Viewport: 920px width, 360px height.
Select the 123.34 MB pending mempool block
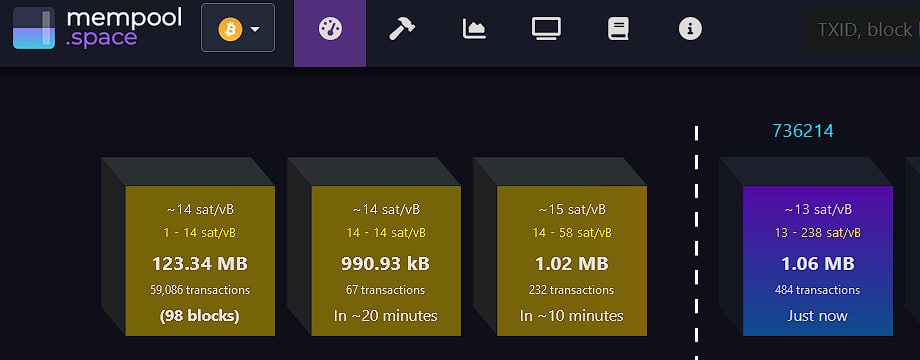[x=200, y=261]
